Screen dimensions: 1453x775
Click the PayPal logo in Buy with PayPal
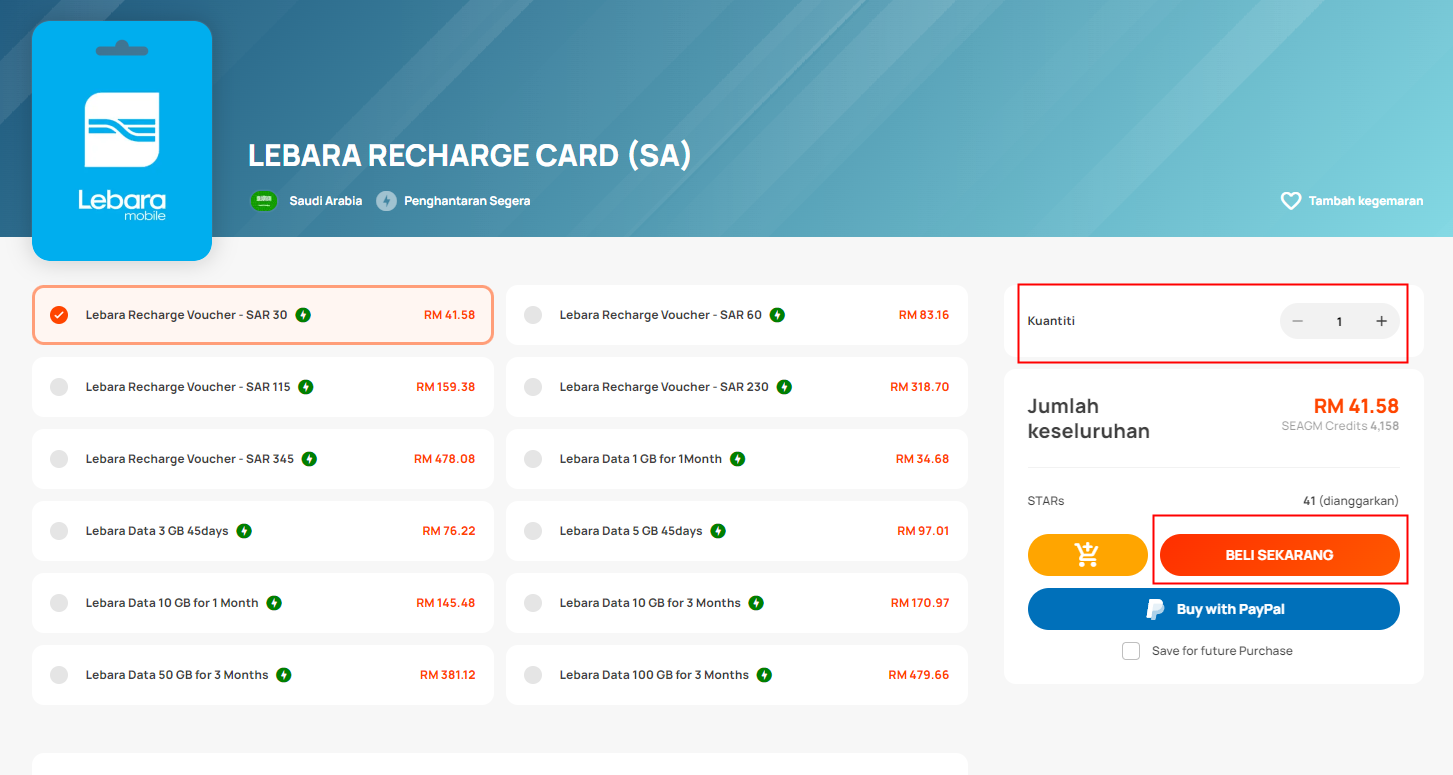tap(1156, 609)
